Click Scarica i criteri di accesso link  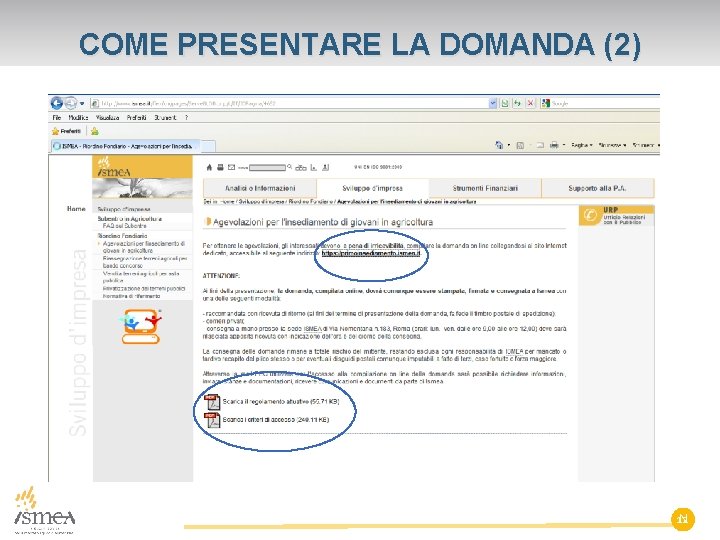tap(276, 419)
